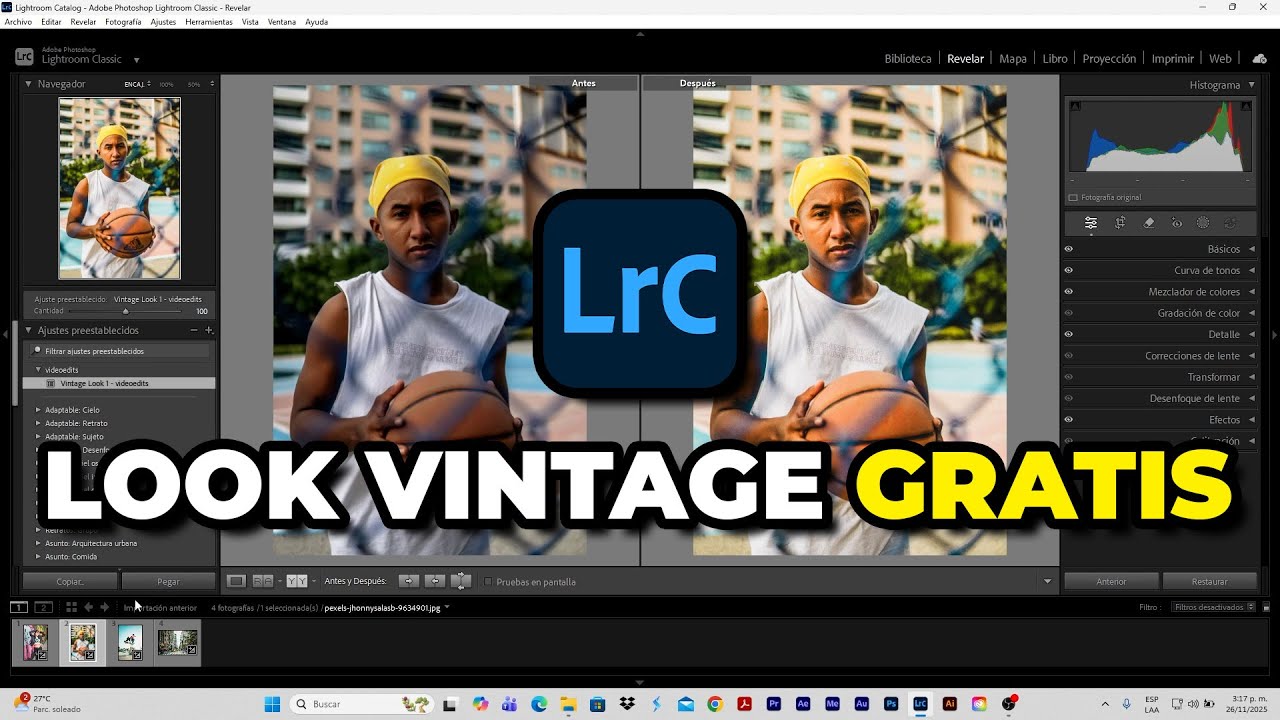The height and width of the screenshot is (720, 1280).
Task: Copy After settings to Before arrow
Action: [434, 581]
